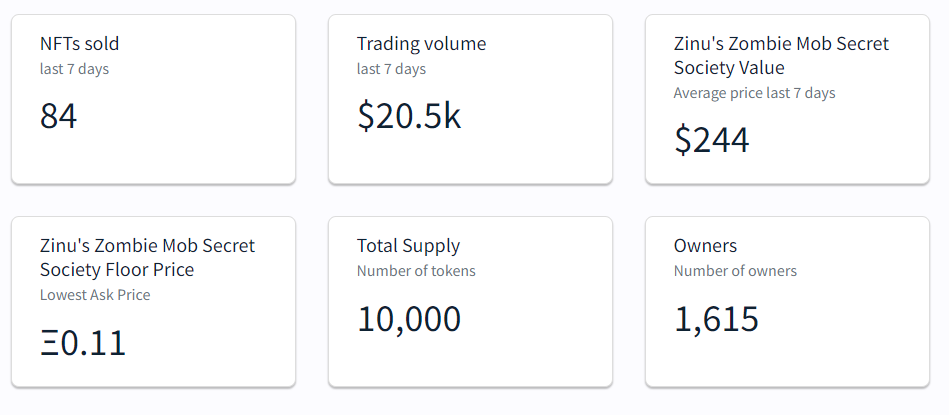This screenshot has height=415, width=949.
Task: Select the 84 NFTs sold value
Action: coord(58,117)
